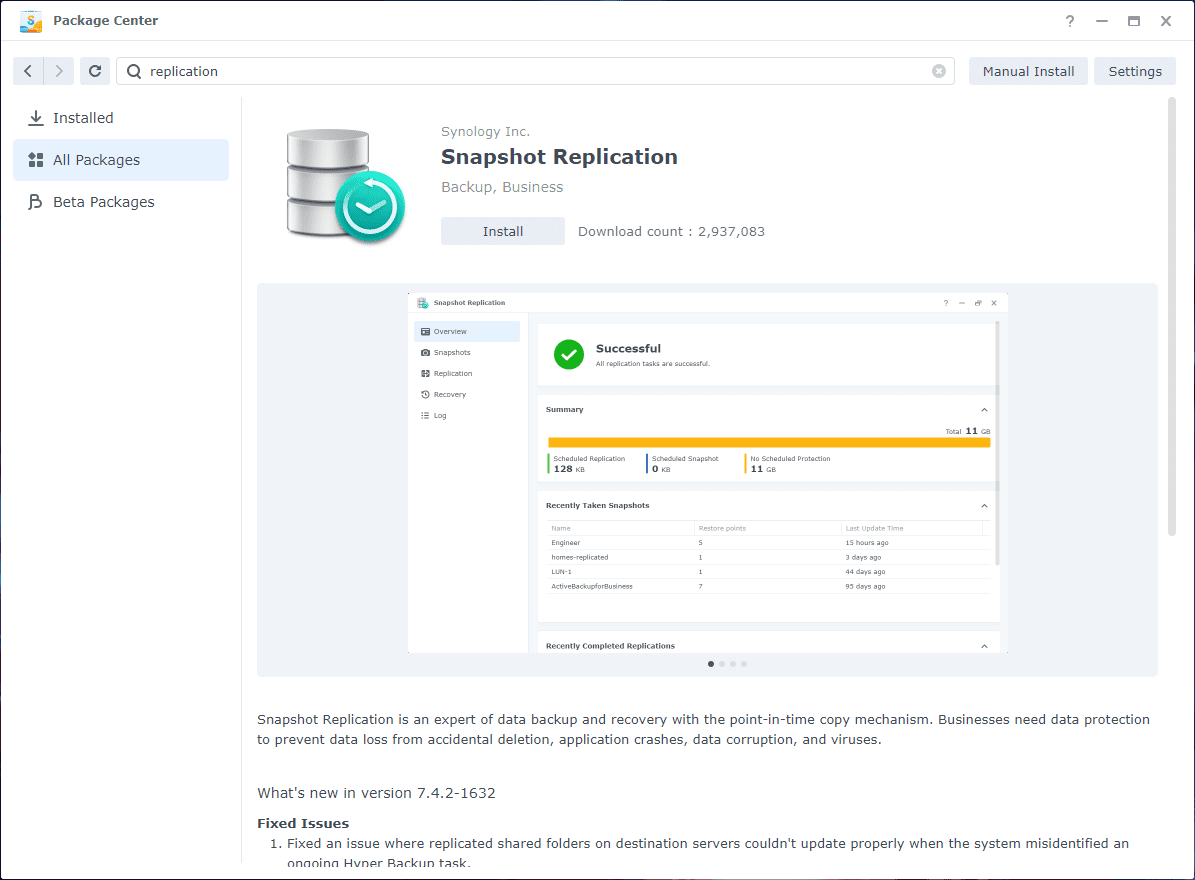The width and height of the screenshot is (1195, 880).
Task: Open the Installed packages section
Action: point(121,118)
